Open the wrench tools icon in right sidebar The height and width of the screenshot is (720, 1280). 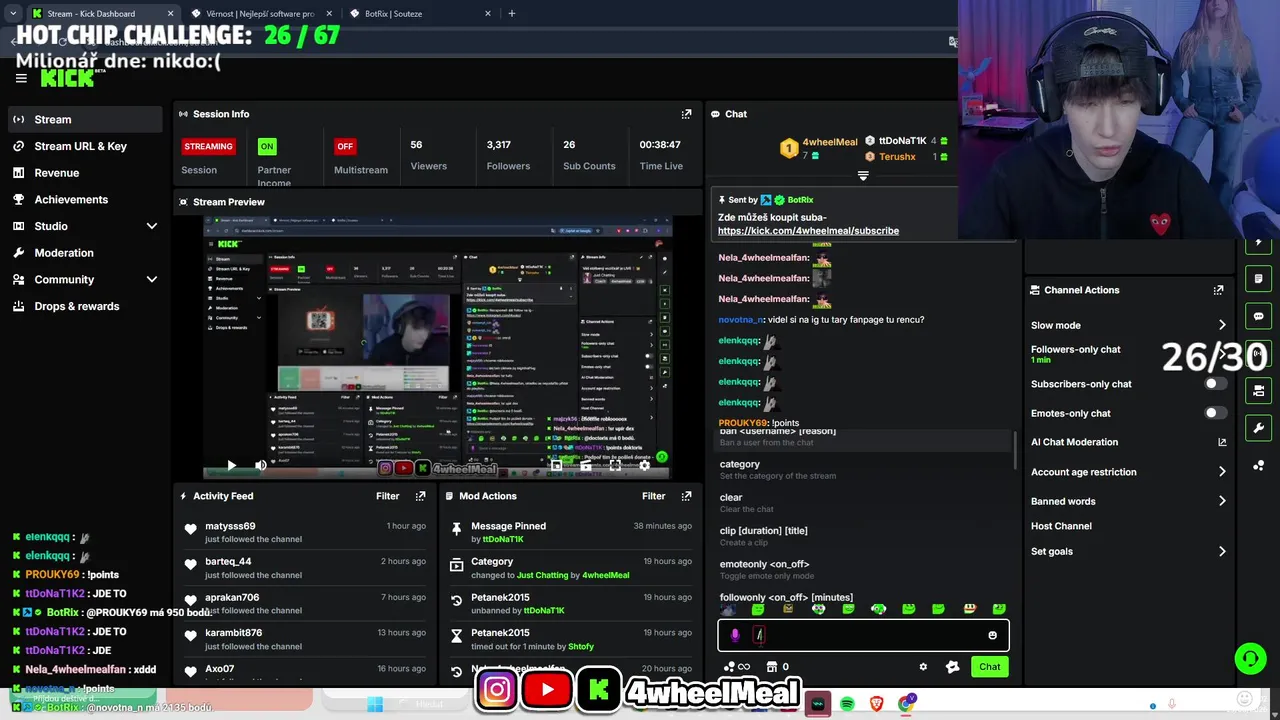pos(1258,428)
